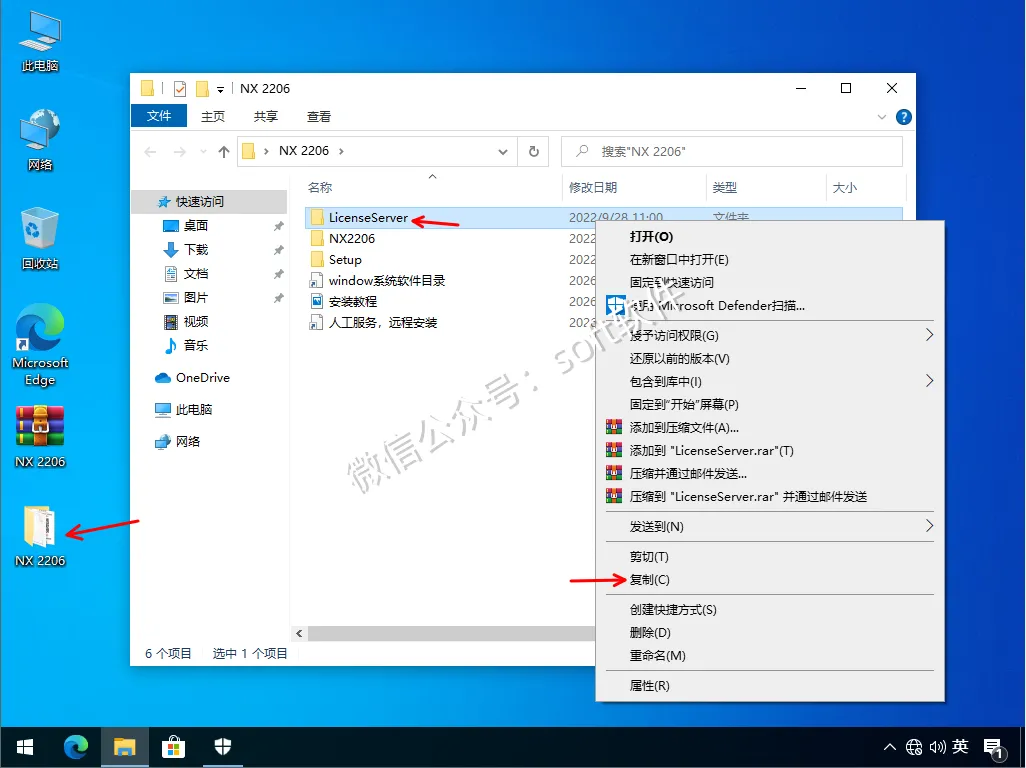The width and height of the screenshot is (1026, 768).
Task: Choose 剪切(T) from context menu
Action: point(770,557)
